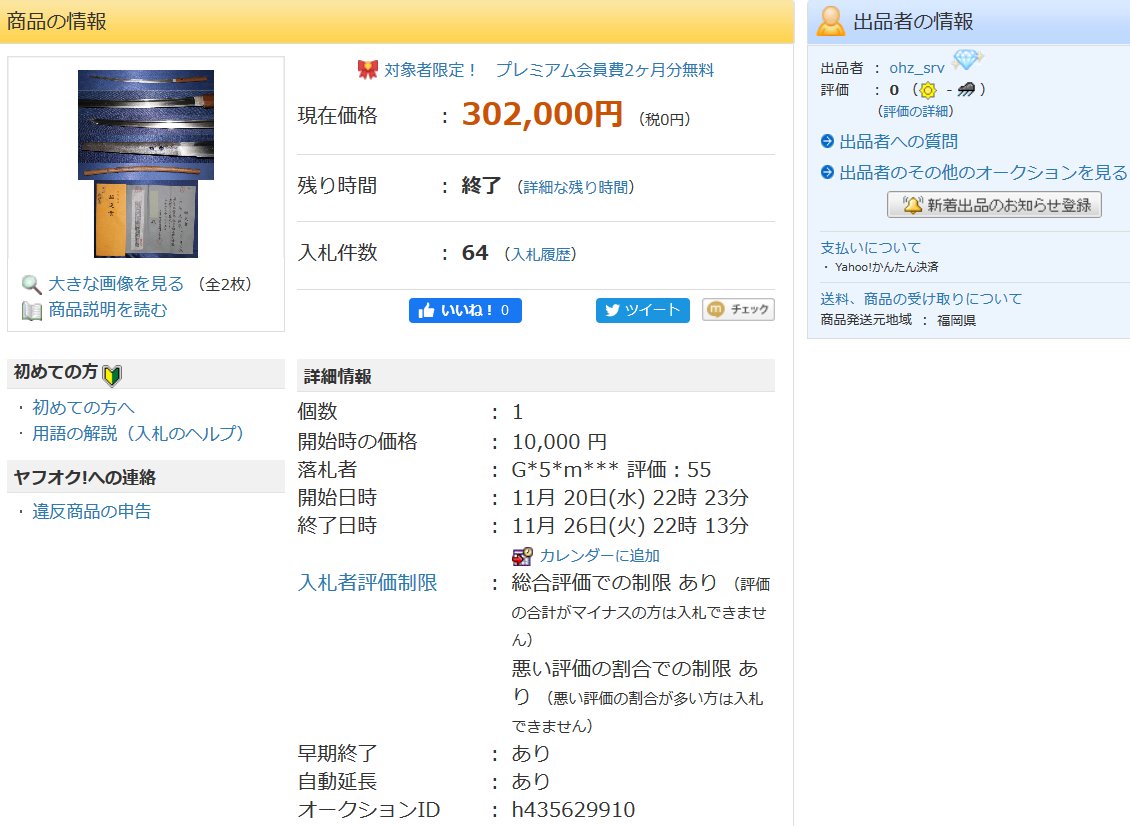Click the diamond badge next to seller ohz_srv
This screenshot has height=826, width=1130.
click(x=966, y=60)
